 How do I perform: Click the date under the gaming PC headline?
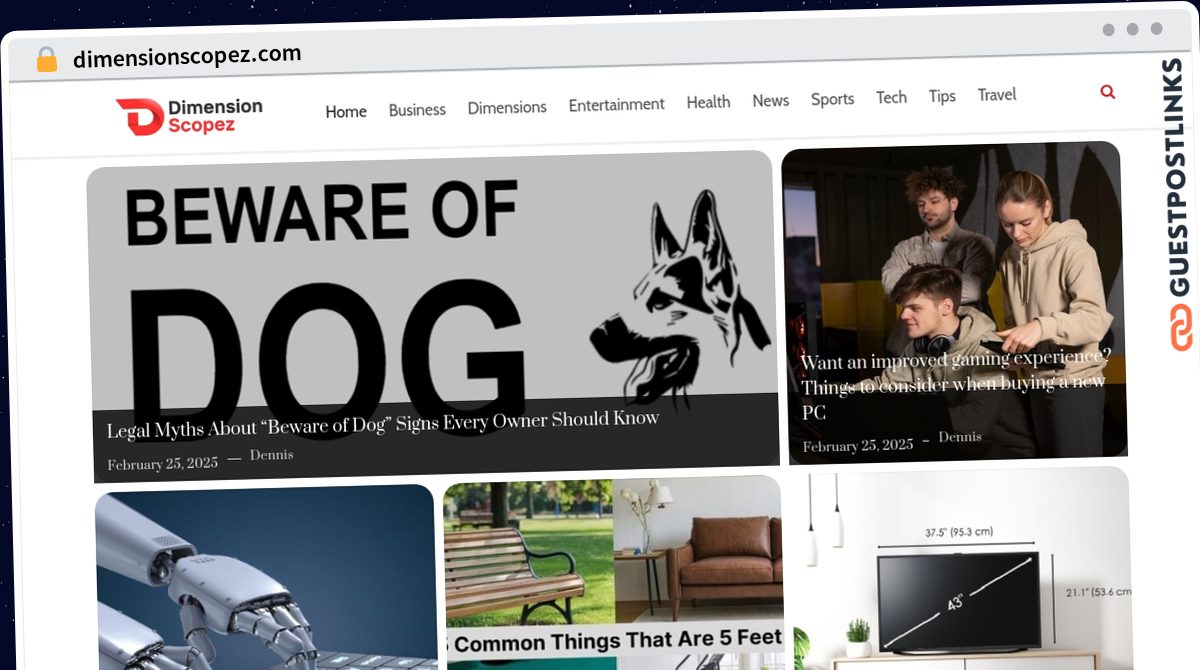tap(858, 446)
